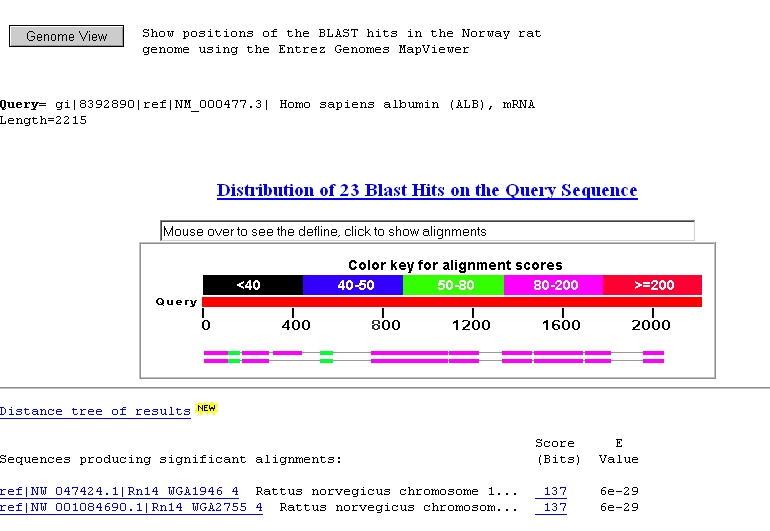This screenshot has width=770, height=531.
Task: Click the 'Homo sapiens albumin (ALB), mRNA' query text
Action: [407, 104]
